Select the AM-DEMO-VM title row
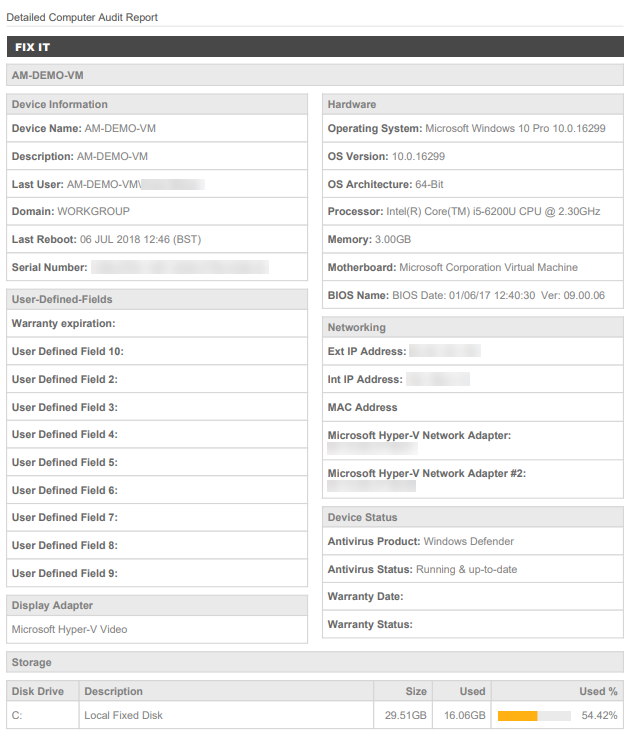The width and height of the screenshot is (630, 736). click(x=315, y=76)
